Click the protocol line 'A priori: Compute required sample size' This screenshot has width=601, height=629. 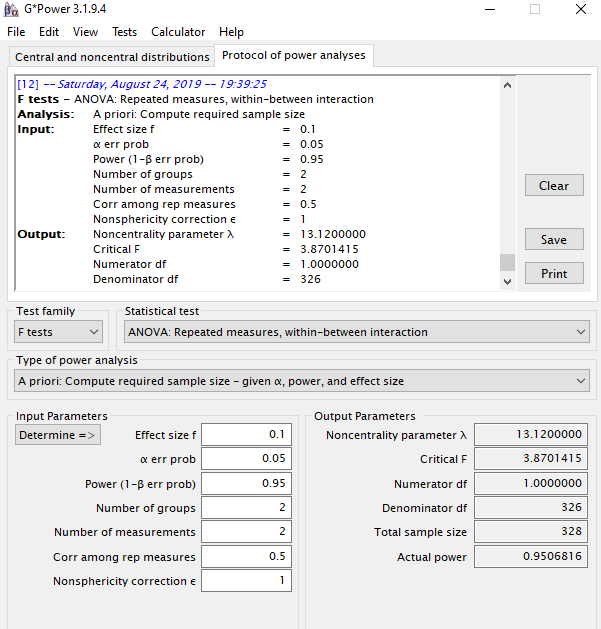tap(199, 114)
